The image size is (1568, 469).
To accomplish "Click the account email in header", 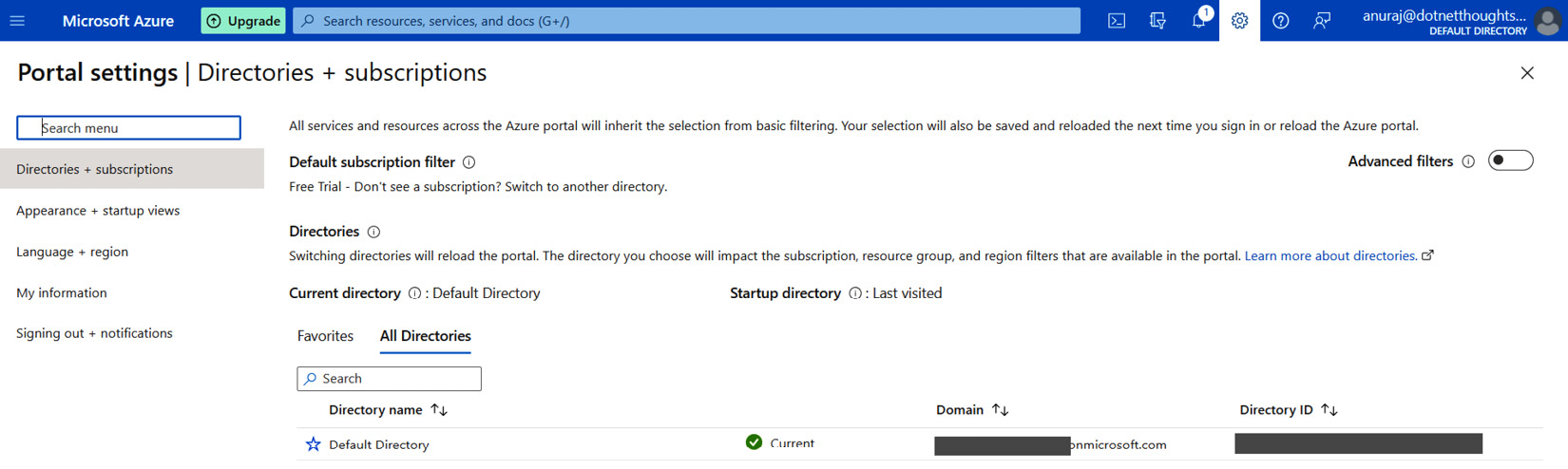I will click(x=1444, y=15).
